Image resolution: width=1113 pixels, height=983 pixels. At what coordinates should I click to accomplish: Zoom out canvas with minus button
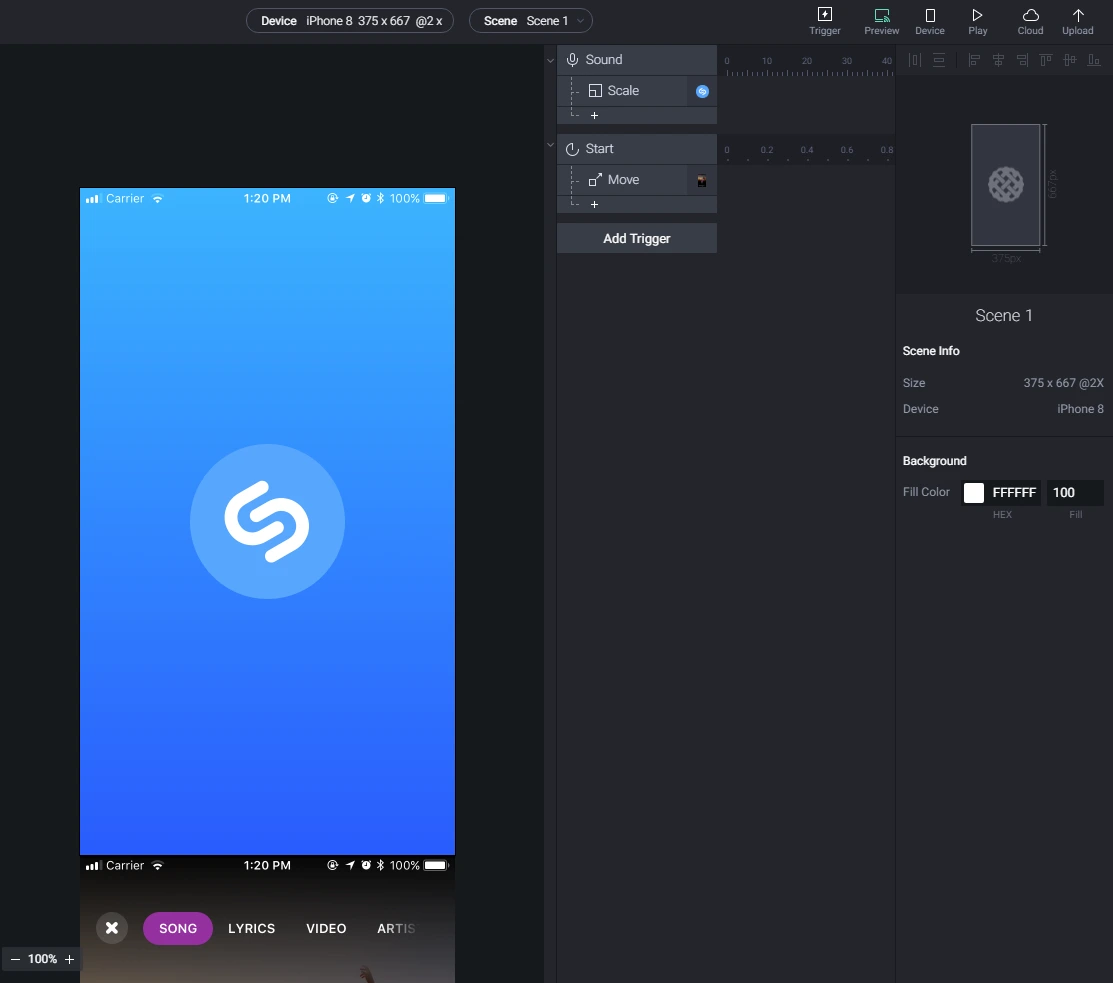click(15, 959)
